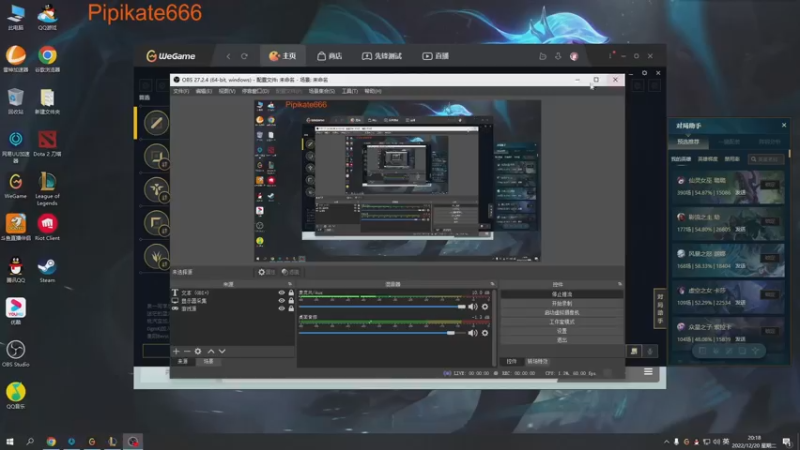Toggle visibility of 文本 (GDI+) source
The width and height of the screenshot is (800, 450).
[281, 293]
